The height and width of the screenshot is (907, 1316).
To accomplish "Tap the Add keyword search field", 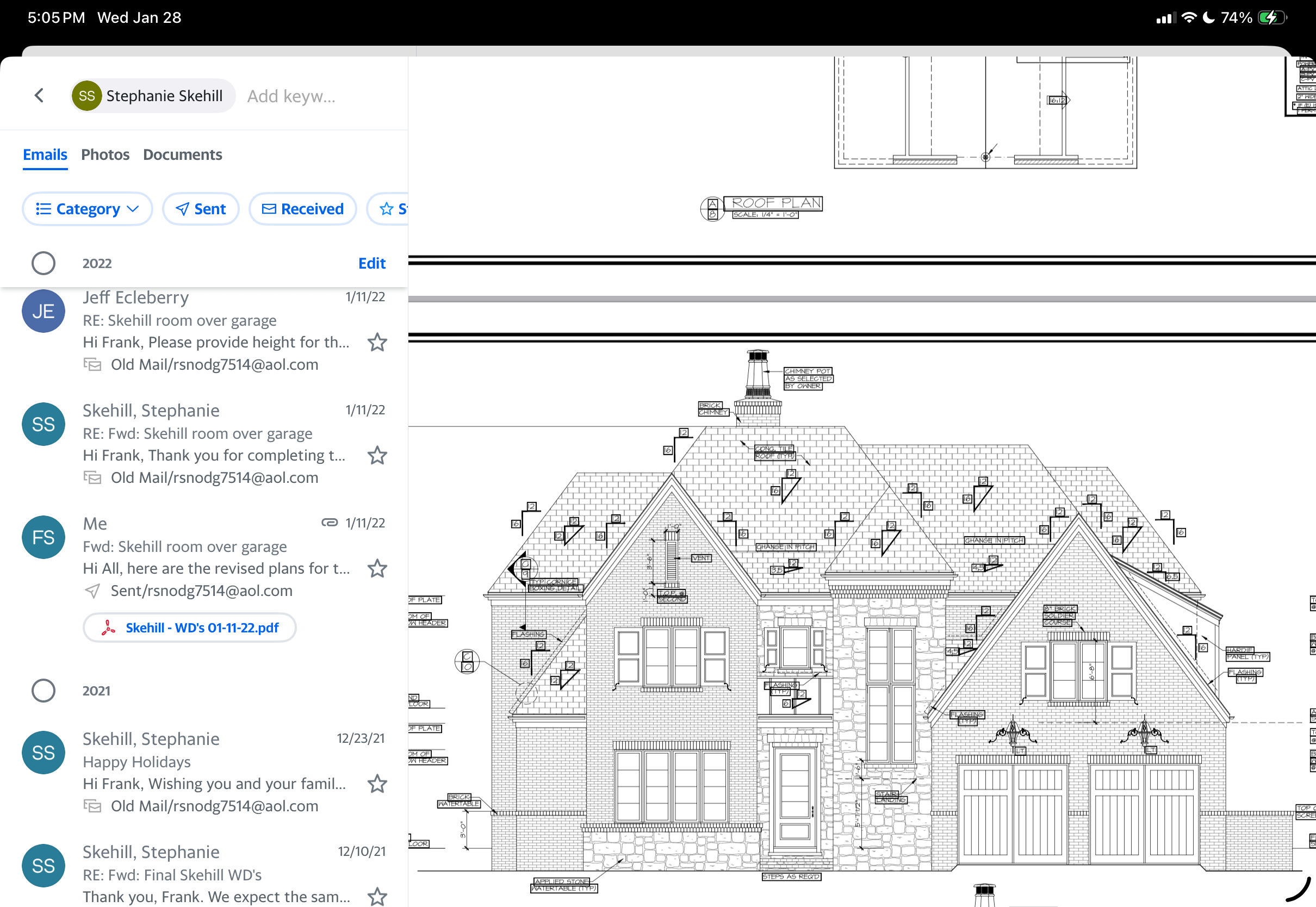I will coord(291,96).
